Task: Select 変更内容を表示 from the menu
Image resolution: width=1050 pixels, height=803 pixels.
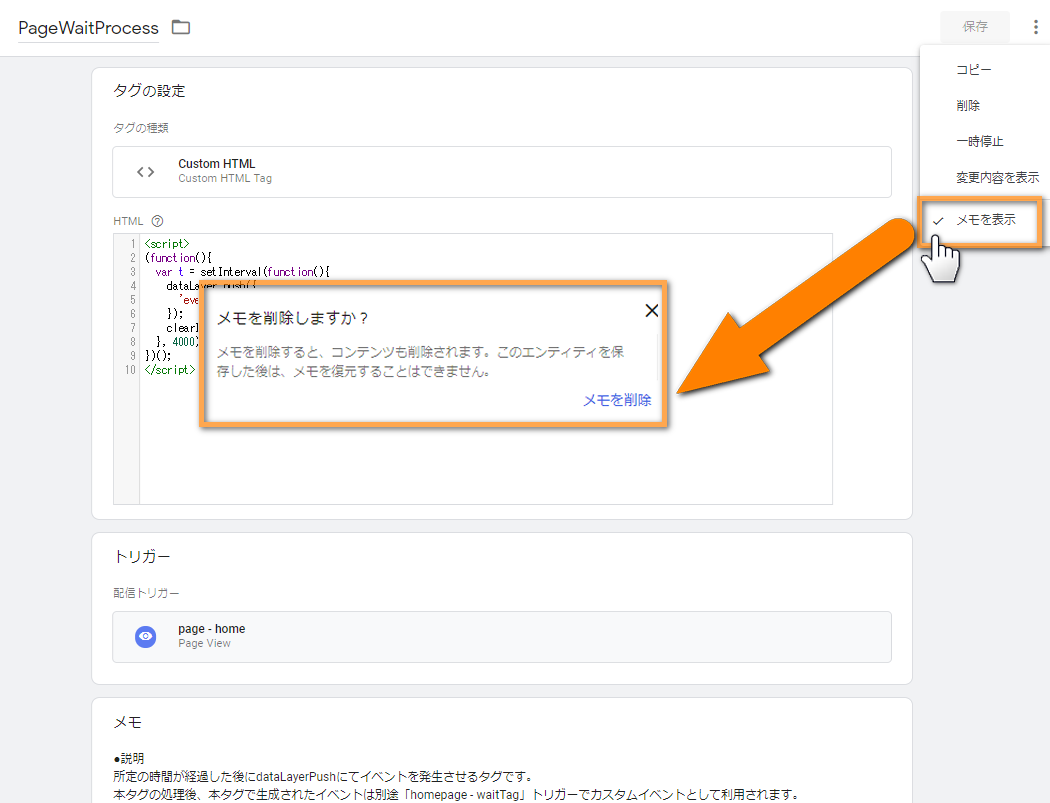Action: pos(997,177)
